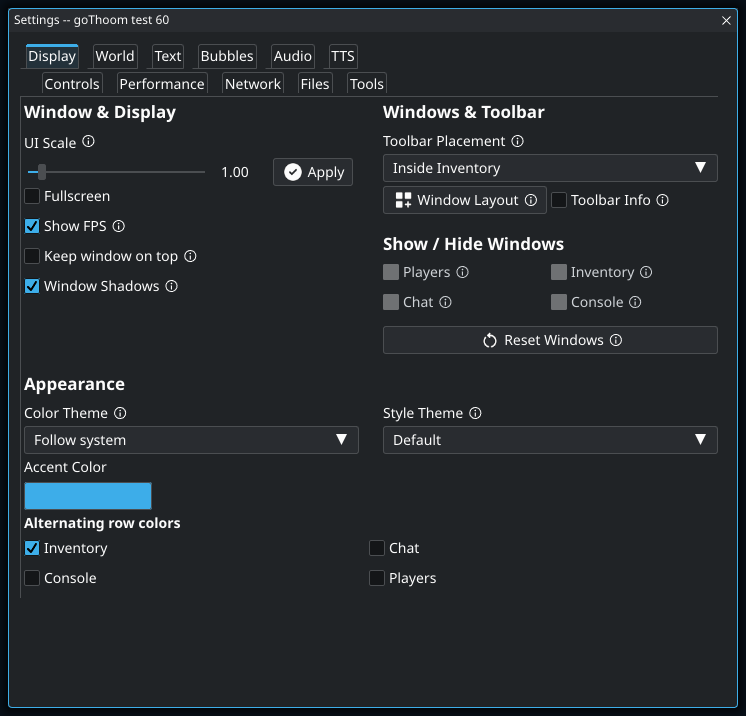746x716 pixels.
Task: Click the info icon beside Window Shadows
Action: (x=171, y=286)
